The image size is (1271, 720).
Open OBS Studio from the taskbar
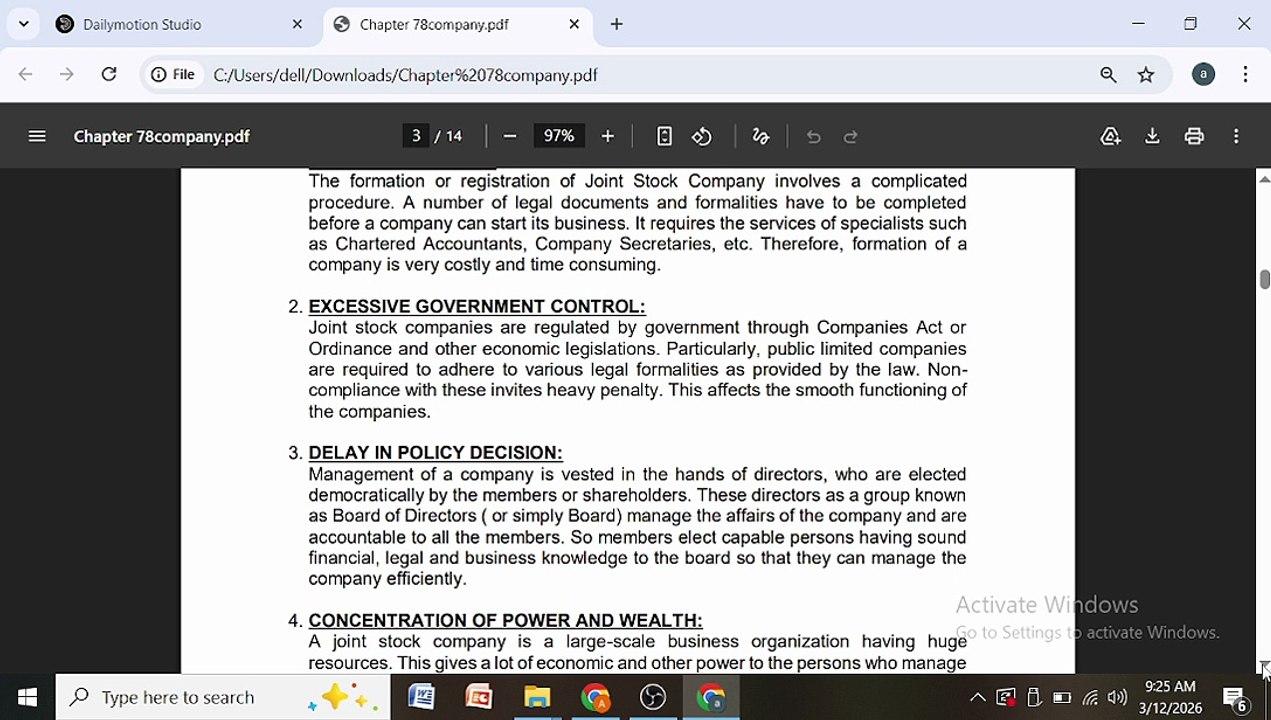click(x=653, y=697)
